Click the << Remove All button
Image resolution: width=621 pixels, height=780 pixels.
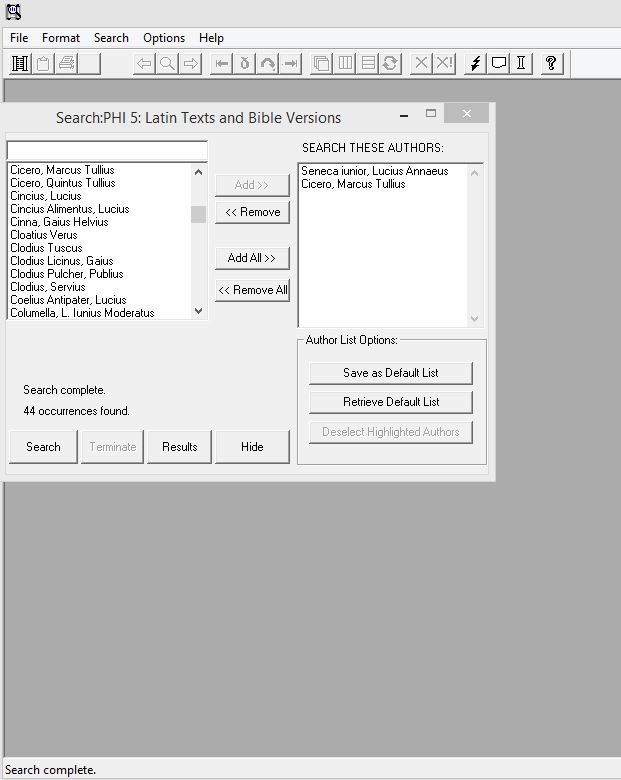(x=252, y=290)
